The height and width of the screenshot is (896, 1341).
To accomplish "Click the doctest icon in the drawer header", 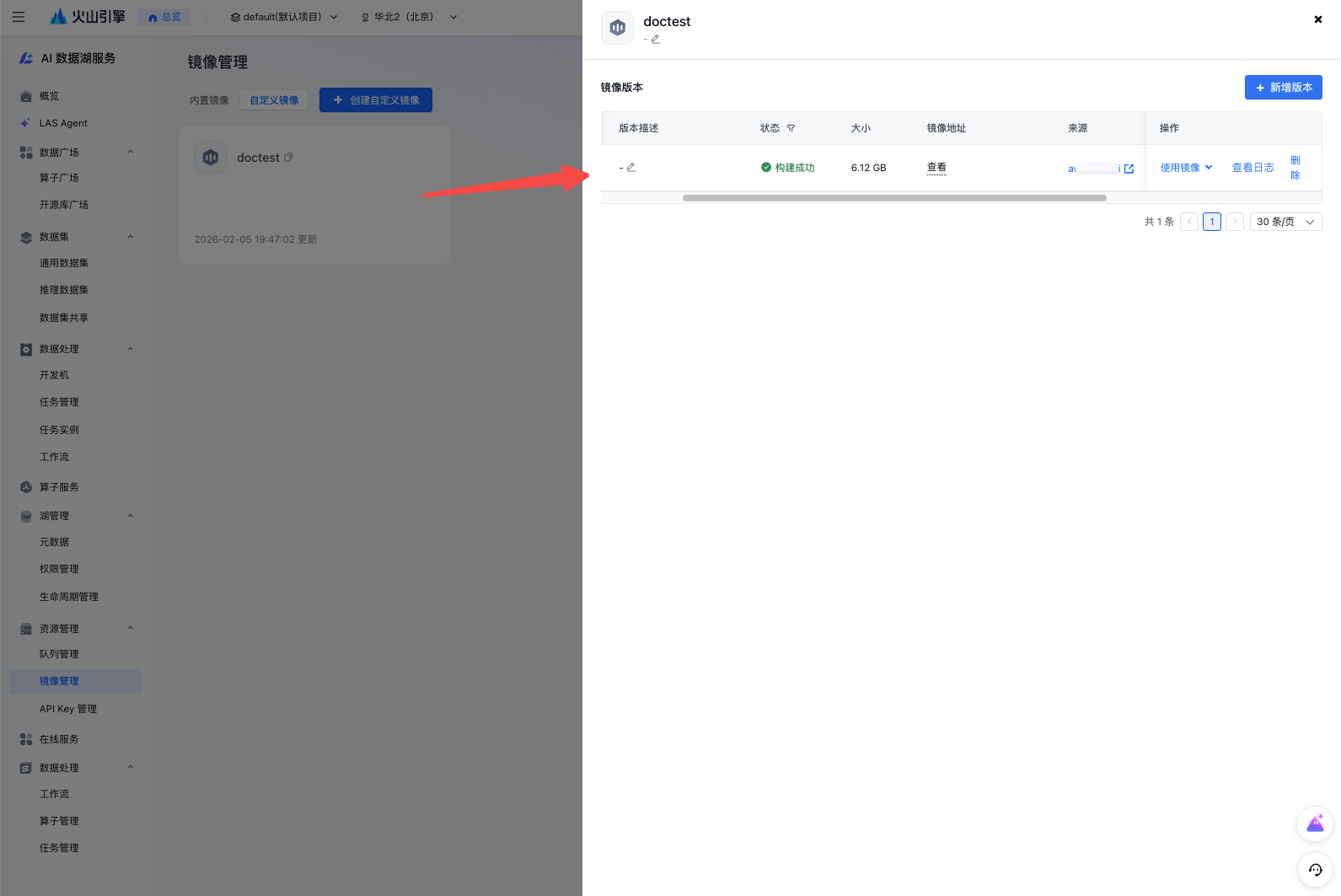I will tap(618, 28).
